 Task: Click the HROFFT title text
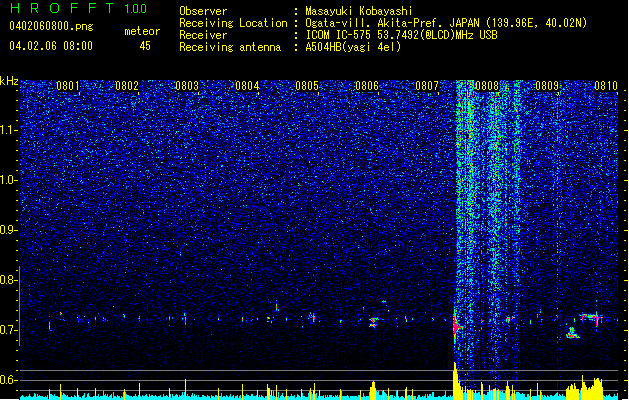[x=62, y=8]
